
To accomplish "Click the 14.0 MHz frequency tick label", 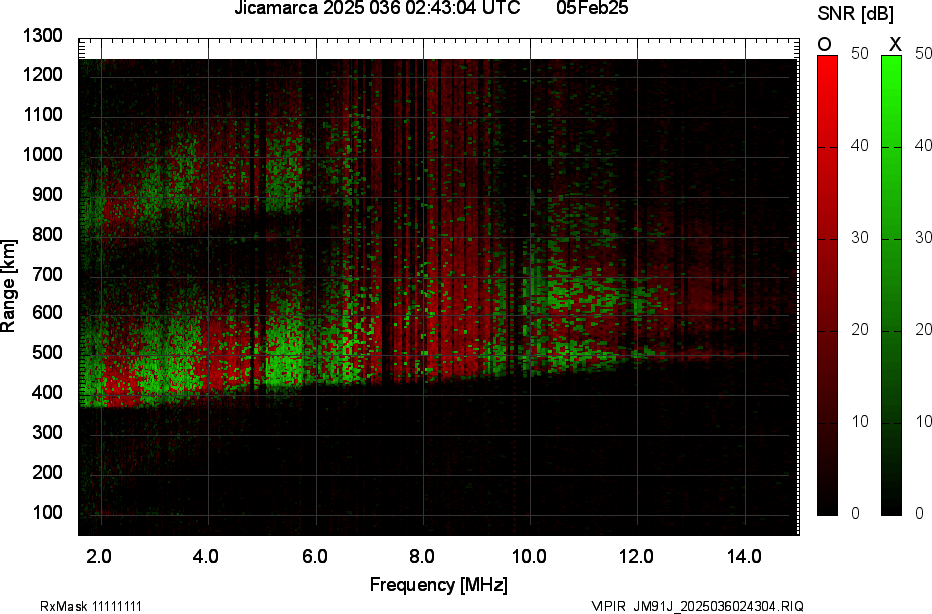I will (x=745, y=556).
